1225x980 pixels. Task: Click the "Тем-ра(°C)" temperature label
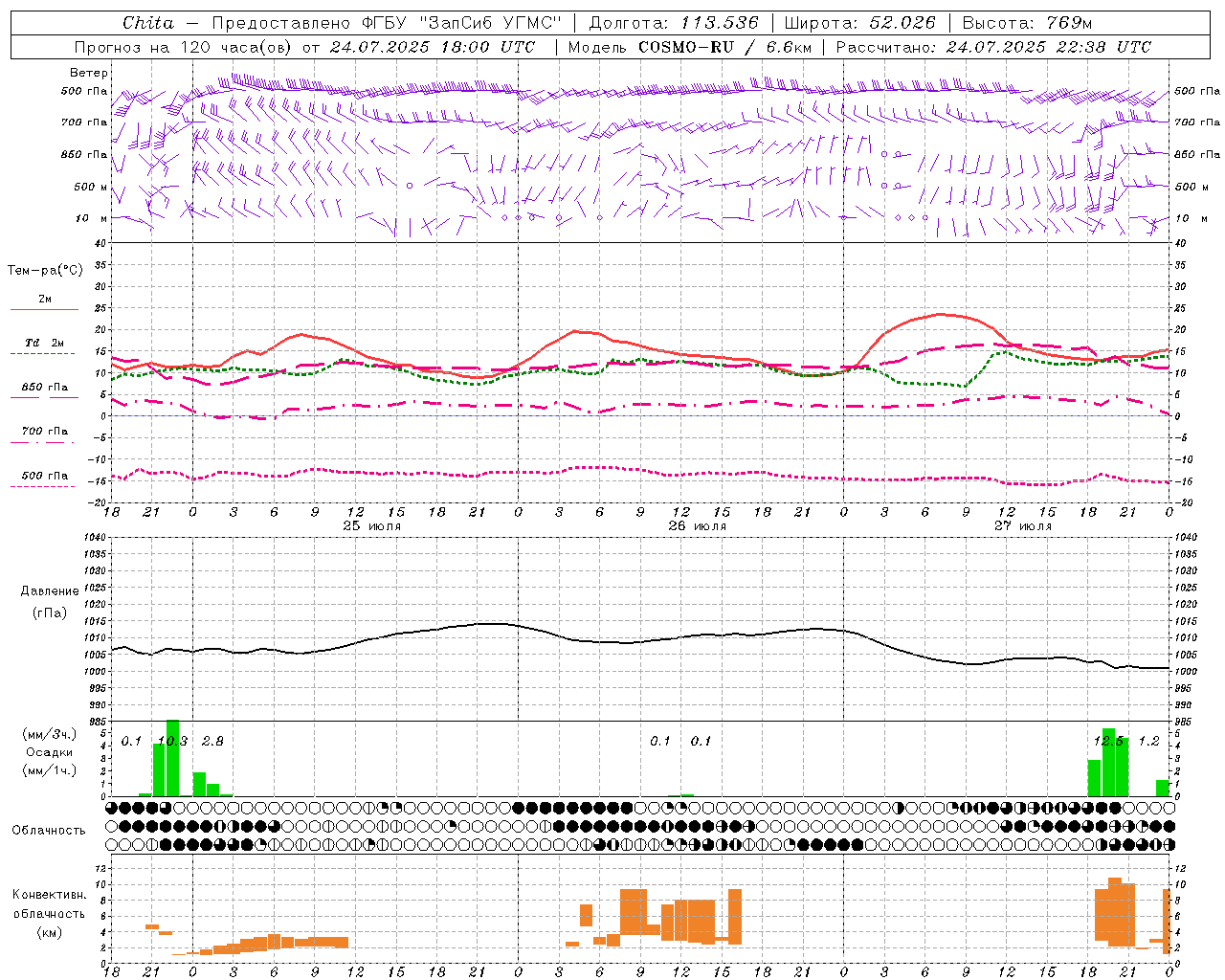click(45, 271)
